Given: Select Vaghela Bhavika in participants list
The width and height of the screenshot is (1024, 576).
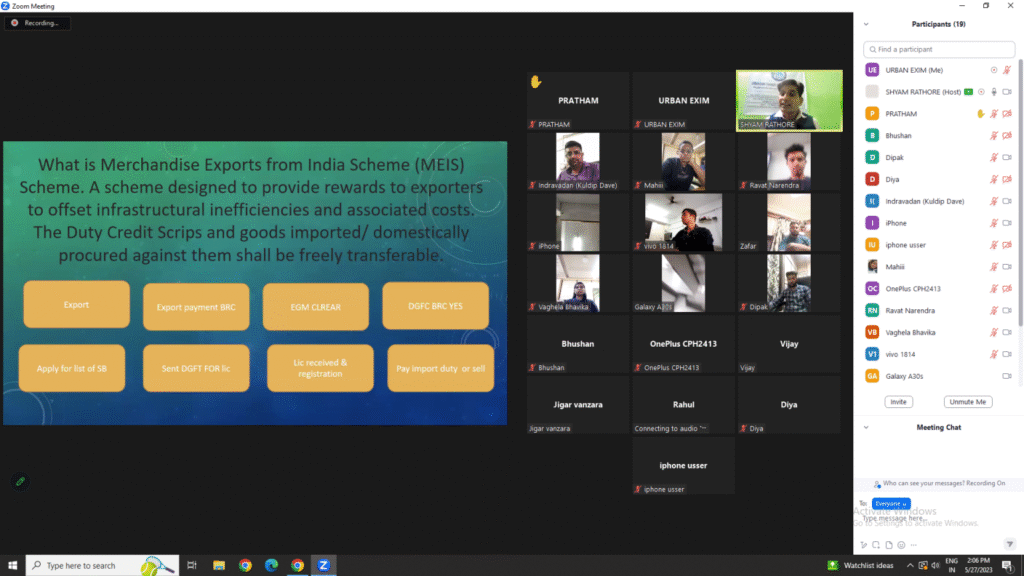Looking at the screenshot, I should (913, 332).
